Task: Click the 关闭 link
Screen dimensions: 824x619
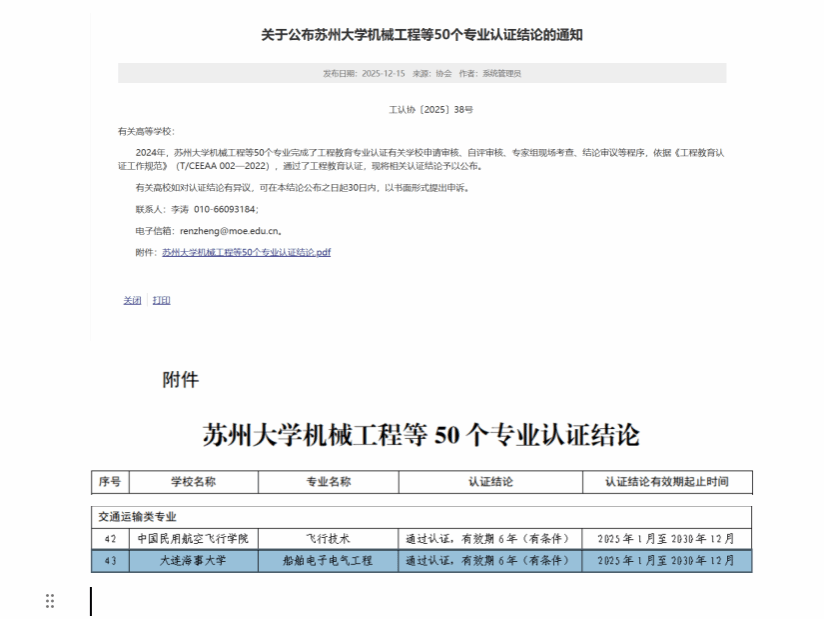Action: tap(132, 300)
